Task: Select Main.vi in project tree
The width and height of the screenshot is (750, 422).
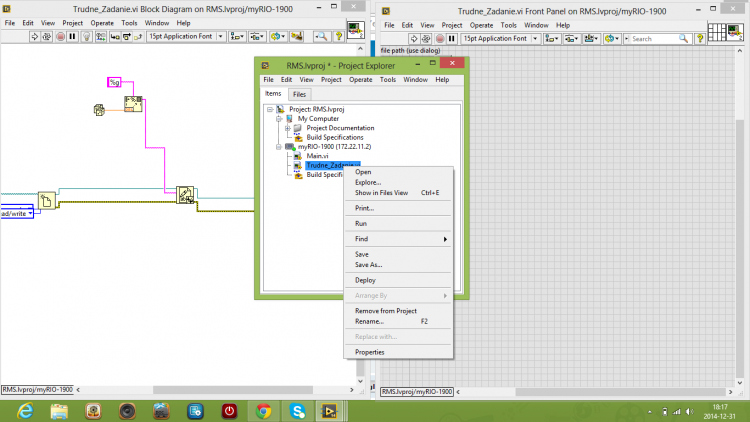Action: click(x=317, y=156)
